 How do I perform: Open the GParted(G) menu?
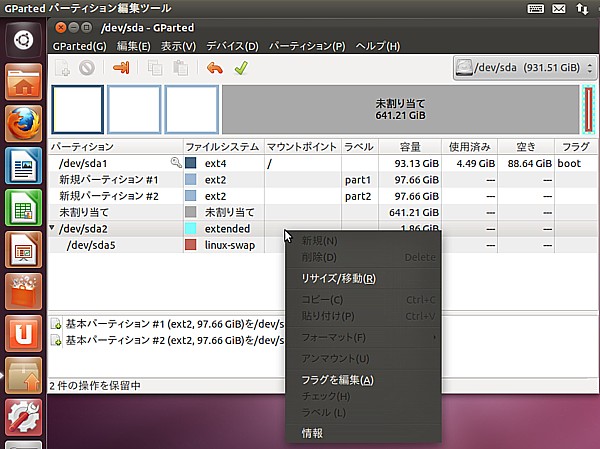[x=80, y=46]
